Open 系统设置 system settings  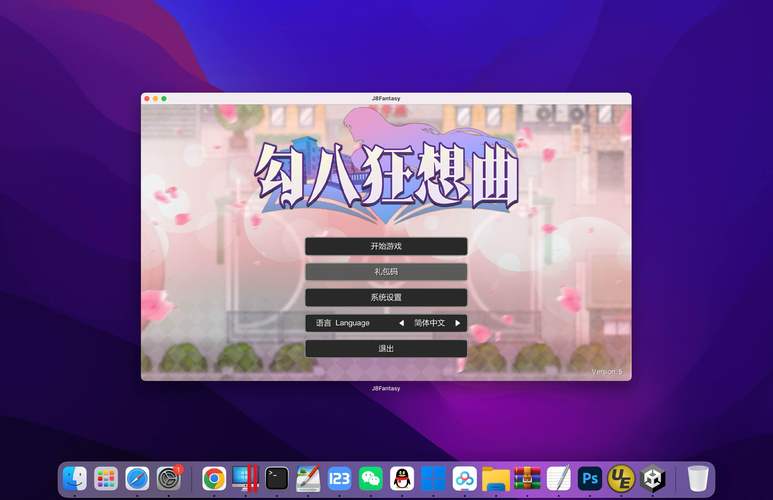click(x=386, y=297)
